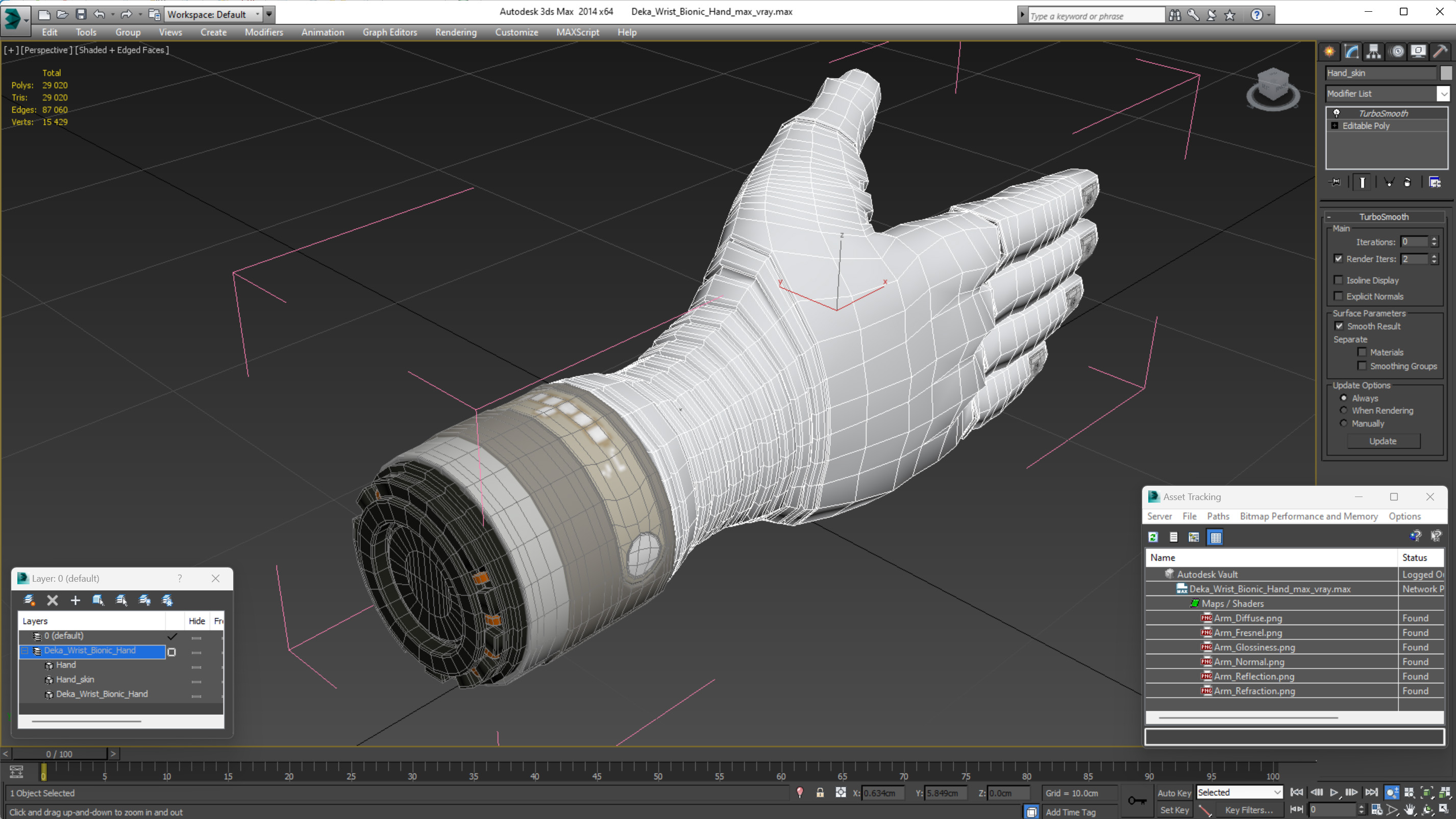Image resolution: width=1456 pixels, height=819 pixels.
Task: Click Remove modifier from stack trash icon
Action: point(1408,182)
